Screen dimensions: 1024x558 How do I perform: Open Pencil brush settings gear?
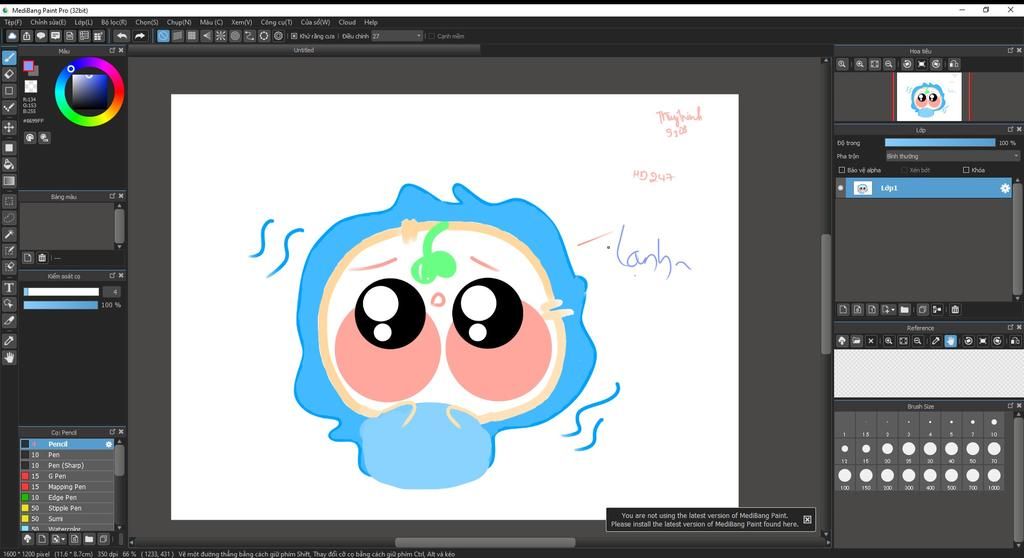tap(109, 444)
